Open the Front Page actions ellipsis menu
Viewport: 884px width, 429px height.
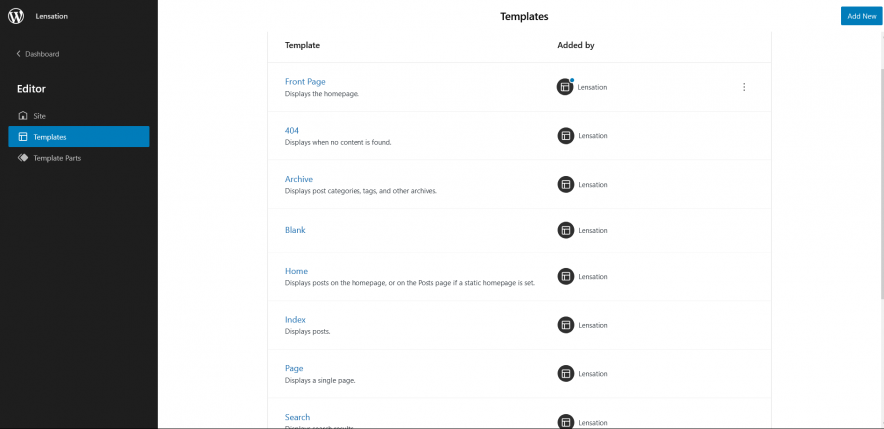[x=744, y=87]
